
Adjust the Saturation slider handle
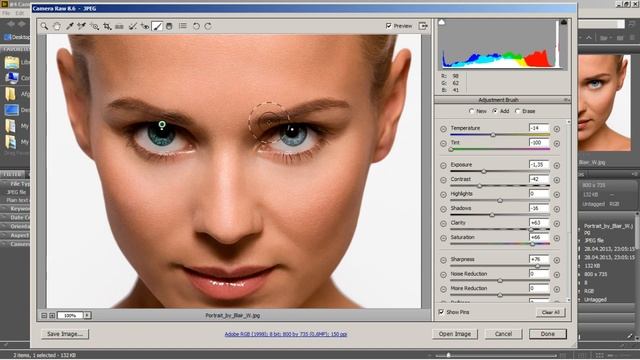coord(533,244)
